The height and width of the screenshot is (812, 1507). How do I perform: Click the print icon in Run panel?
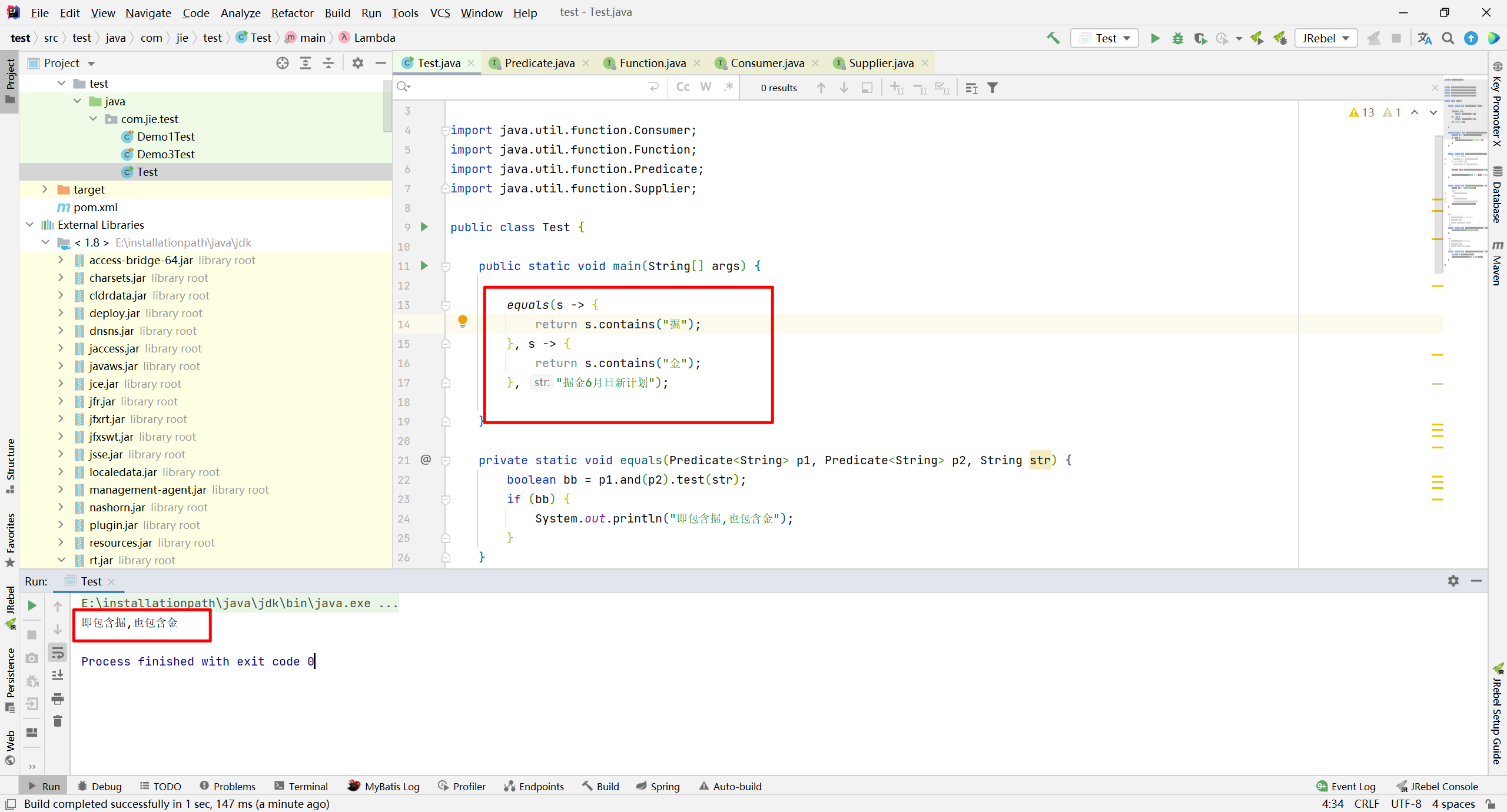click(x=58, y=698)
